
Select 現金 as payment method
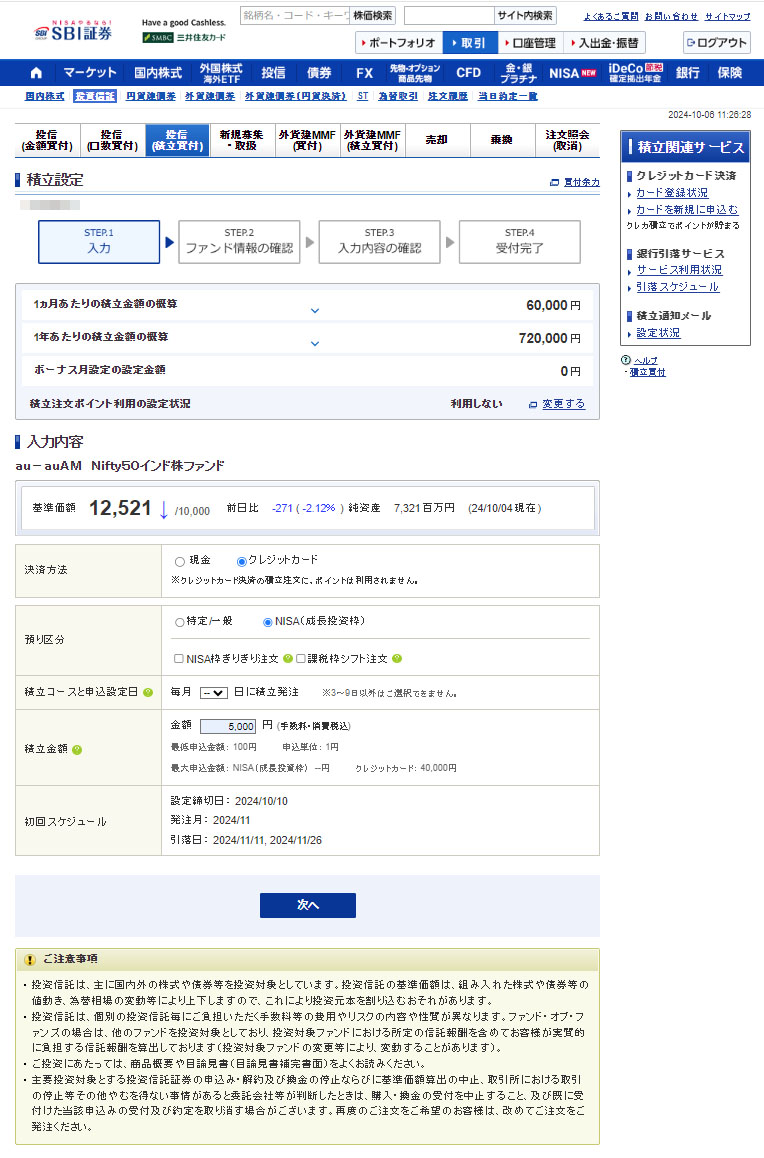click(x=180, y=562)
